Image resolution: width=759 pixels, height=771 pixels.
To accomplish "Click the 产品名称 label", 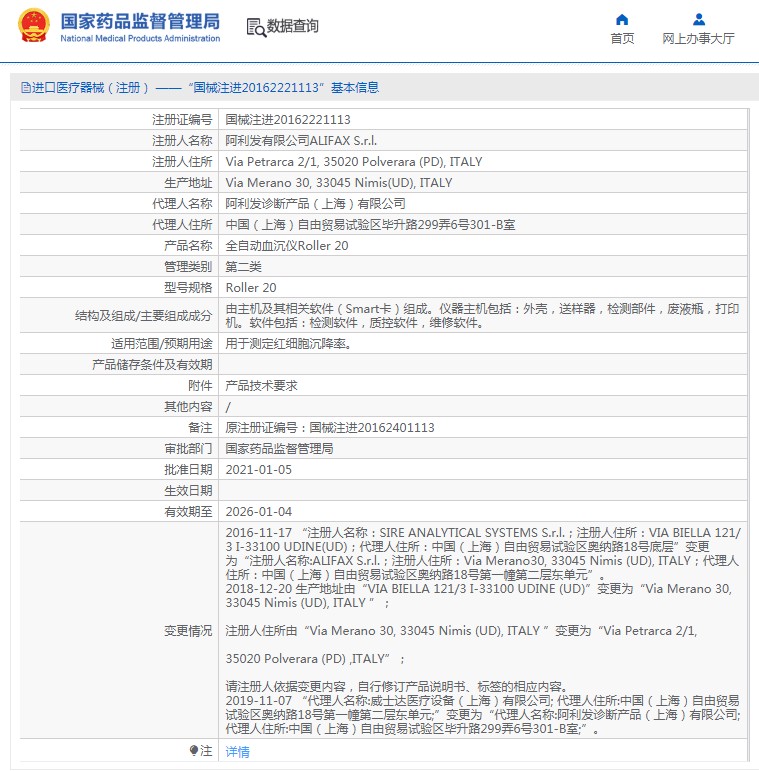I will (x=188, y=246).
